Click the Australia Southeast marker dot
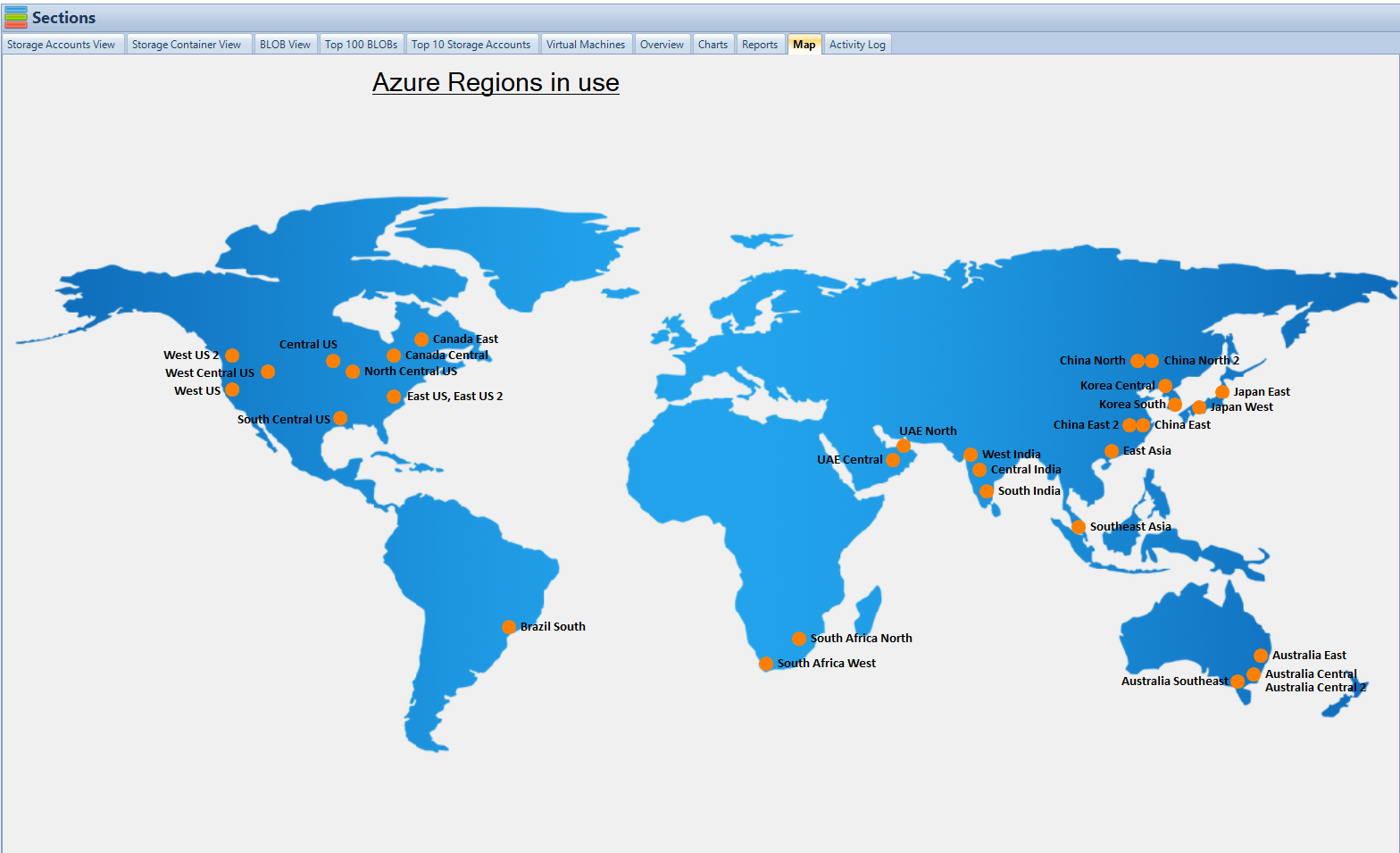 [x=1237, y=682]
